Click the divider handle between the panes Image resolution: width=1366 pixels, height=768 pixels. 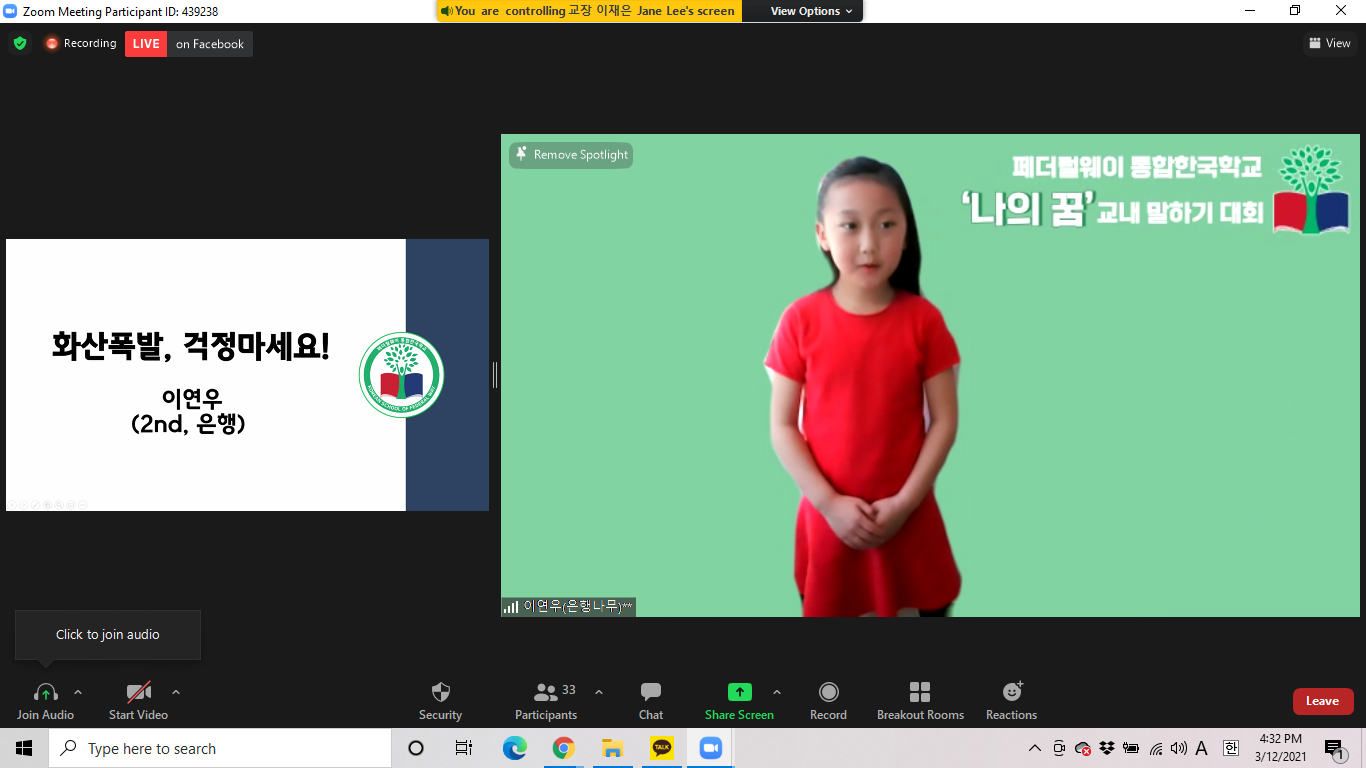point(495,375)
